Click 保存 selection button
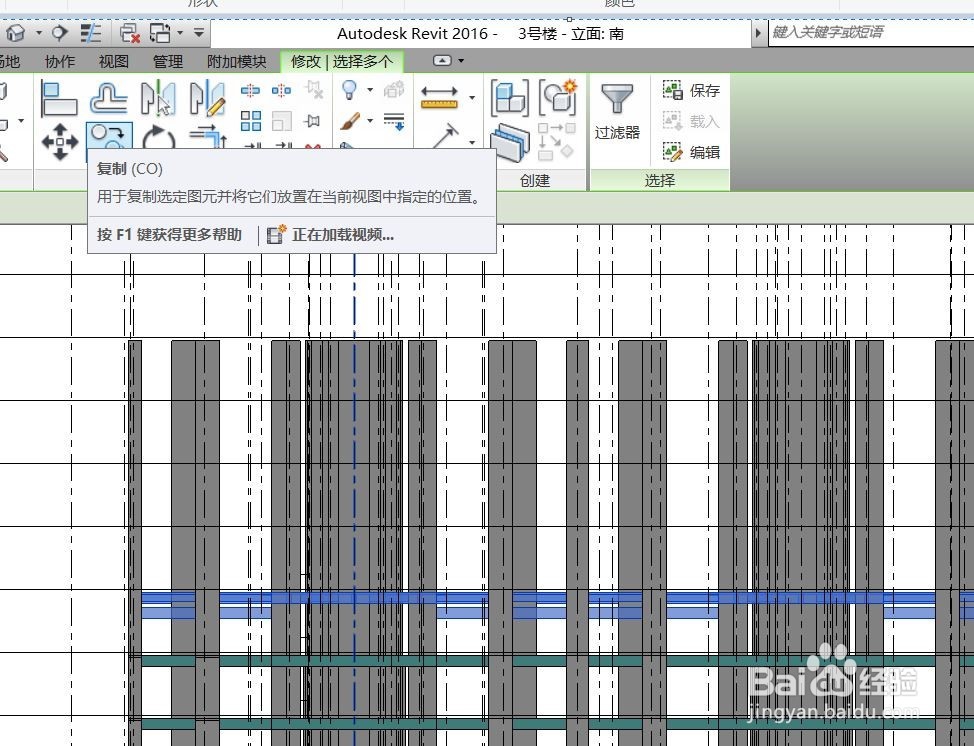974x746 pixels. coord(691,91)
